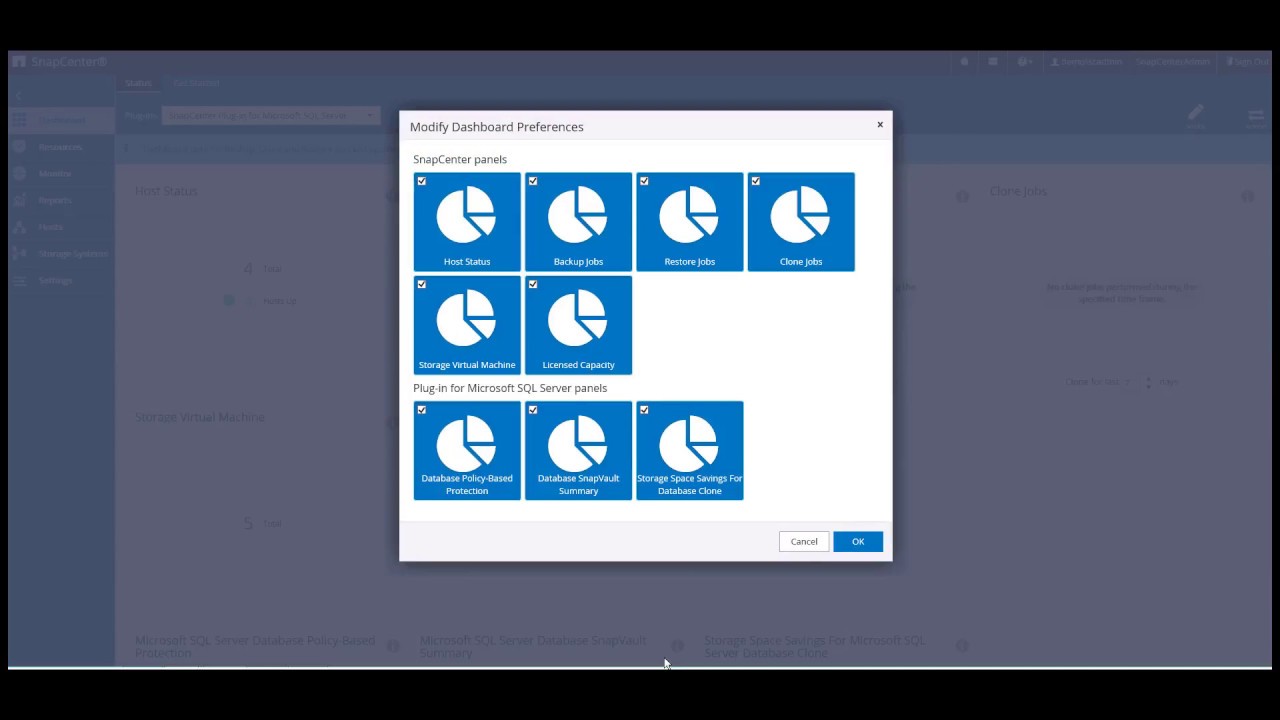Click the Host Status pie chart tile
Screen dimensions: 1280x720
click(x=467, y=222)
